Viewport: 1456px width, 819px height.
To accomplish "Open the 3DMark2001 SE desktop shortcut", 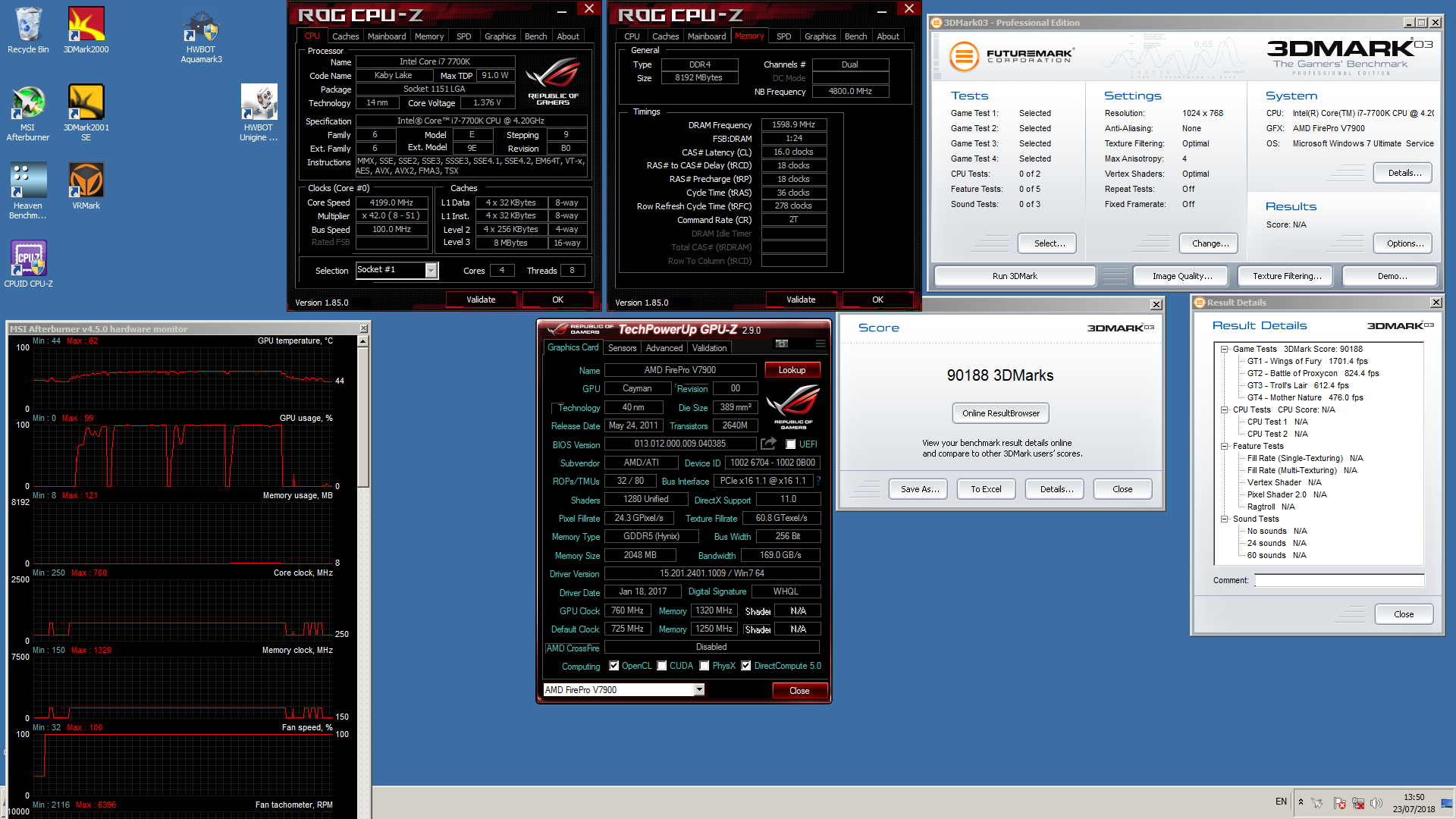I will click(86, 114).
